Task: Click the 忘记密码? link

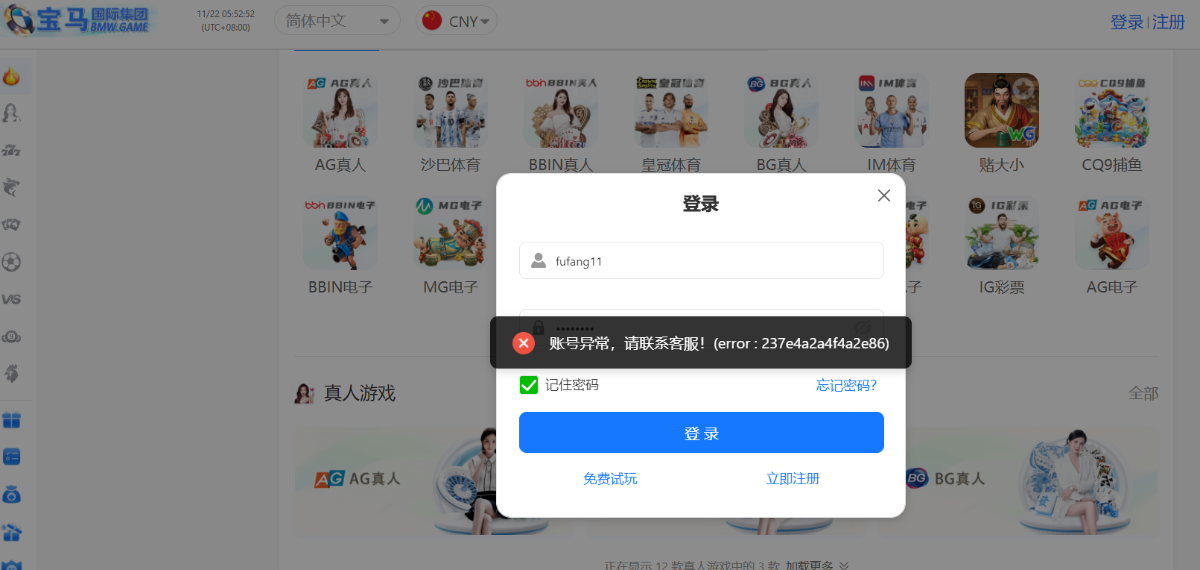Action: 846,385
